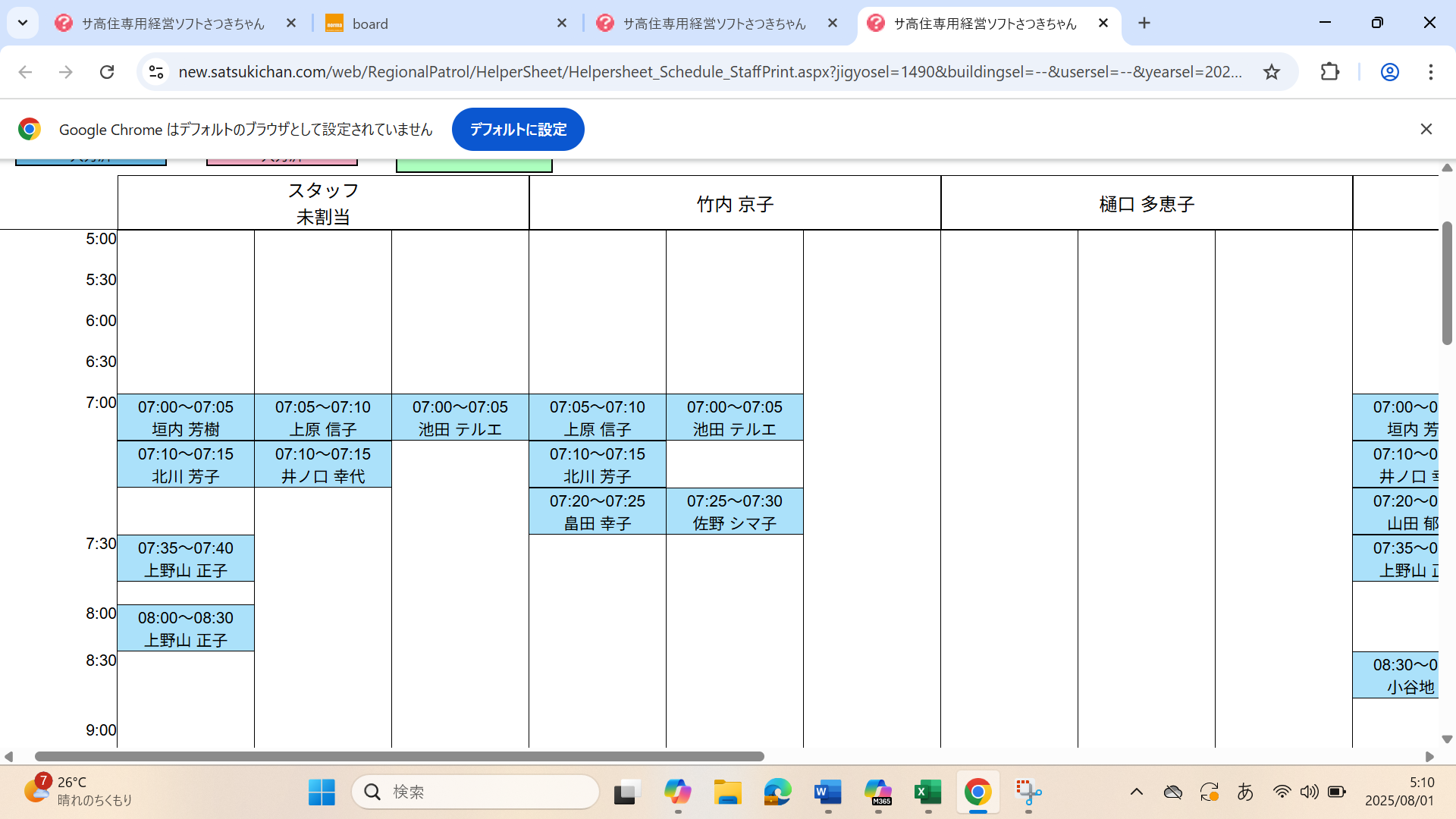
Task: Click the page reload icon
Action: click(x=107, y=72)
